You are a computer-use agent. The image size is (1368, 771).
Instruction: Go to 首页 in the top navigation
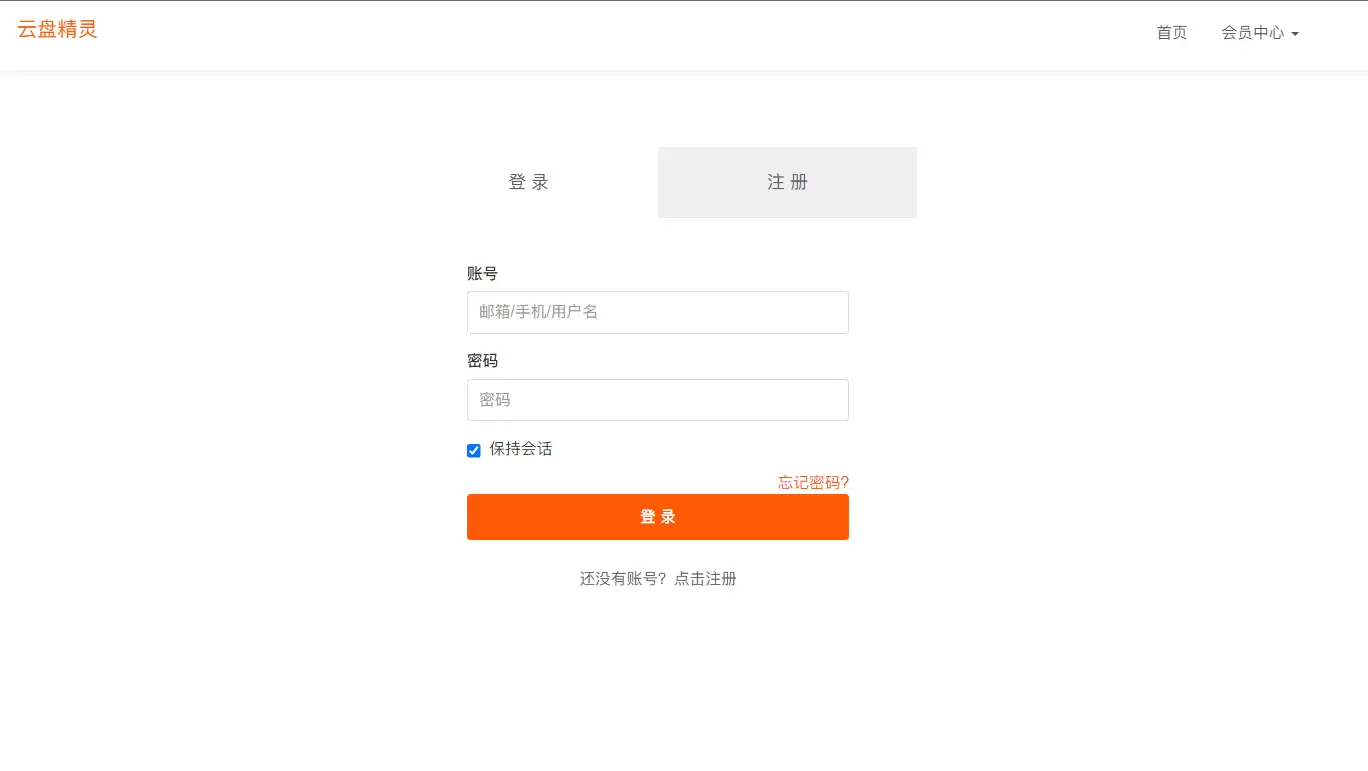pos(1171,33)
